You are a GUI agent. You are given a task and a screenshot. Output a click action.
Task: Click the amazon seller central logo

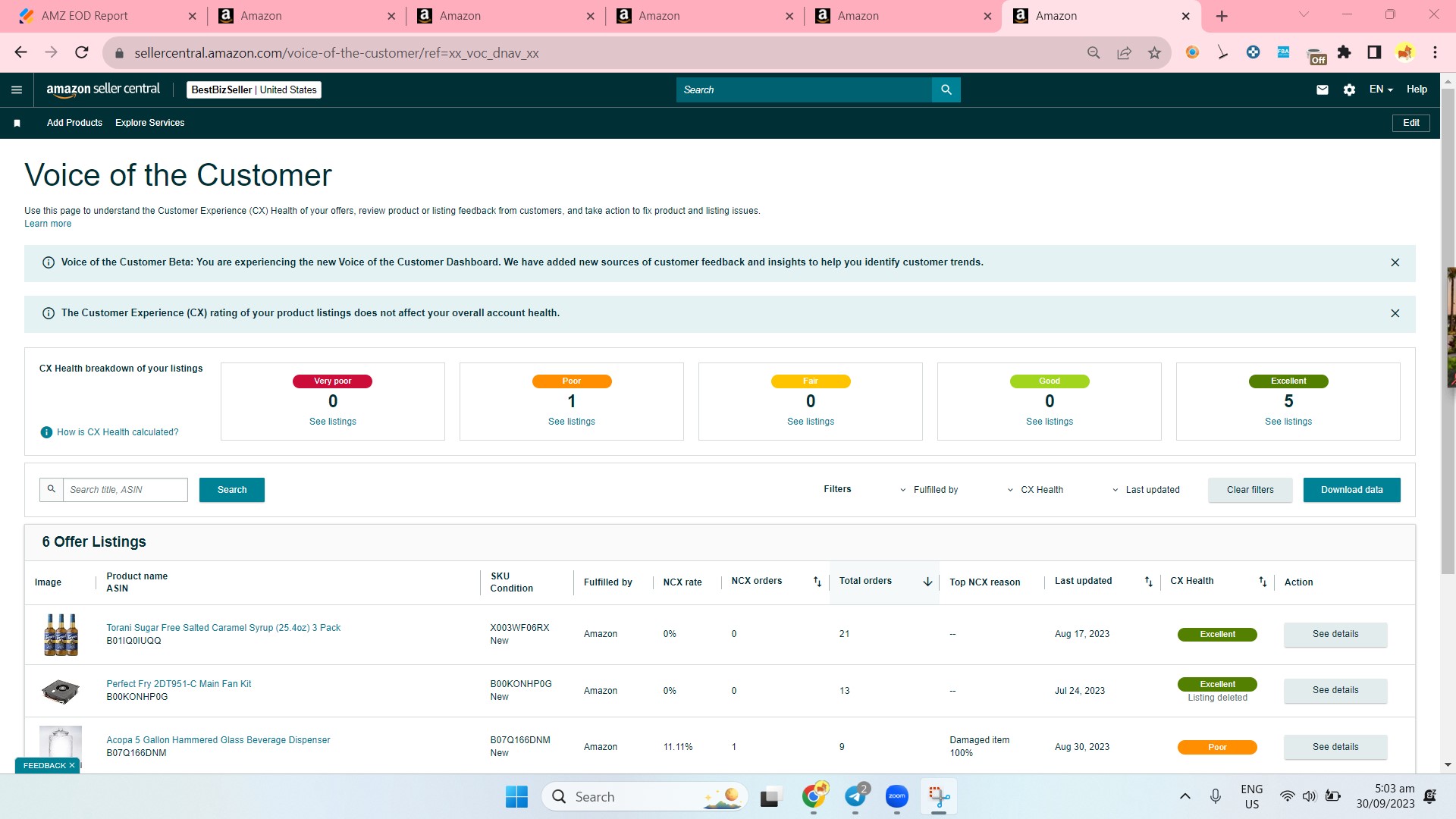(103, 89)
